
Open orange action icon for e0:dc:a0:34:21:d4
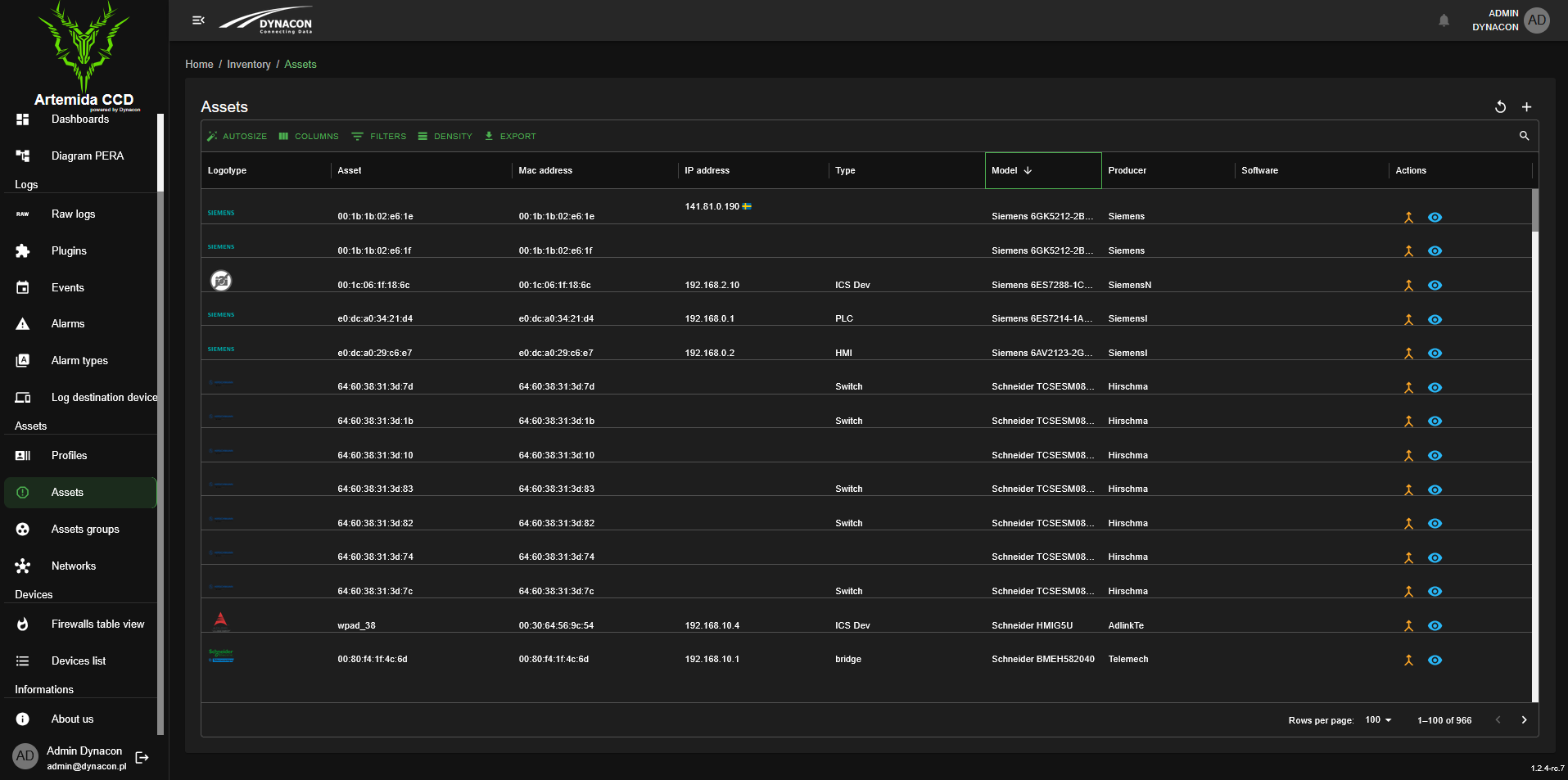coord(1408,319)
